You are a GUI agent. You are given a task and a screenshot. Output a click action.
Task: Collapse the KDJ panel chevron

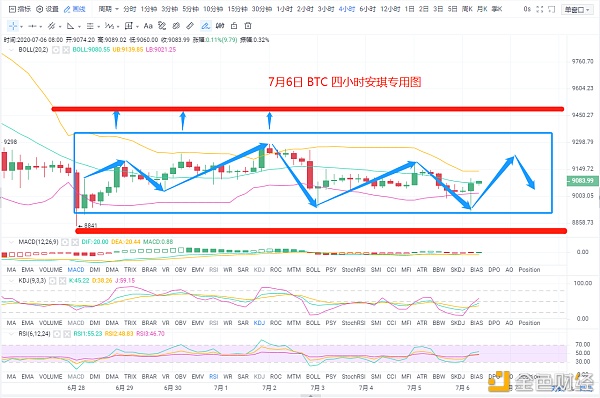(11, 281)
